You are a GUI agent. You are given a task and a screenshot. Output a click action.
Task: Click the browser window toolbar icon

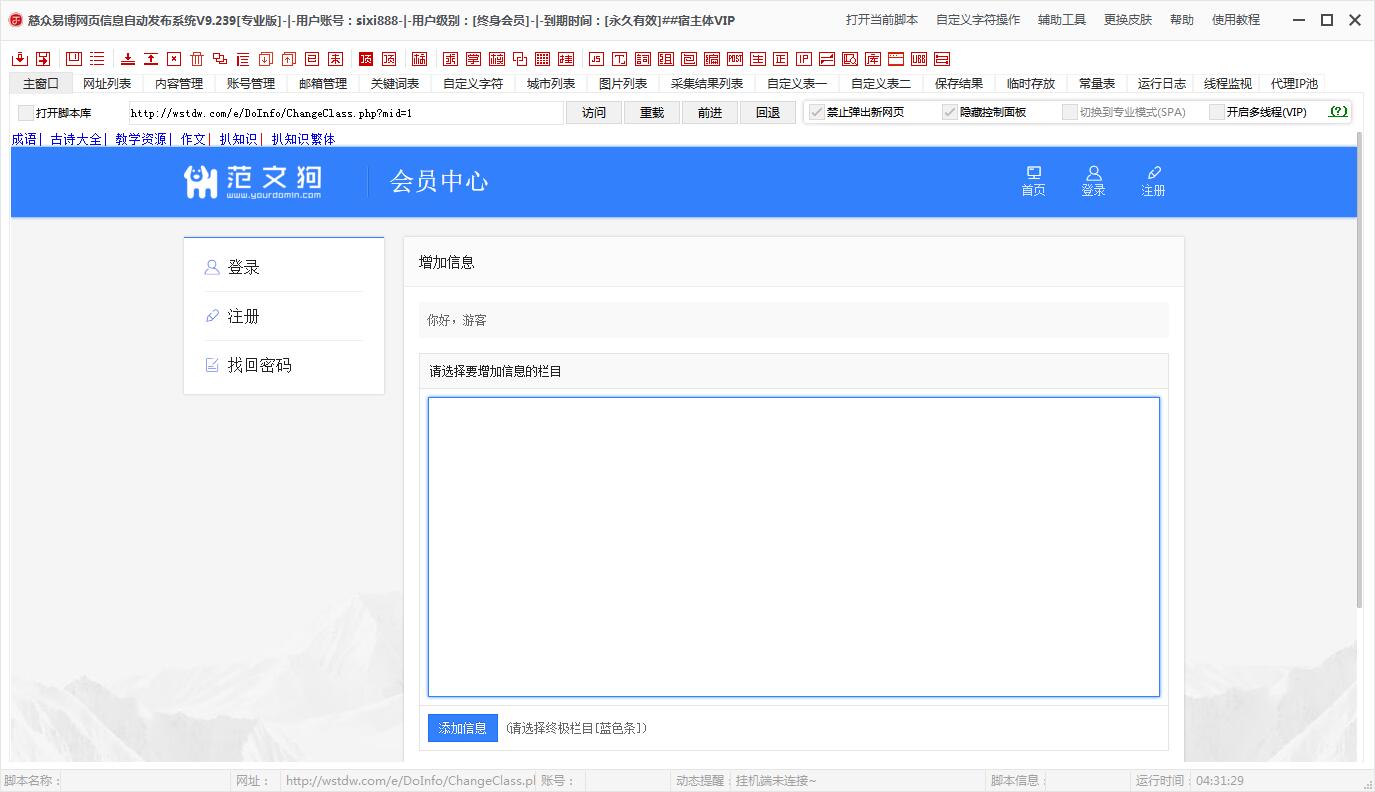(895, 59)
